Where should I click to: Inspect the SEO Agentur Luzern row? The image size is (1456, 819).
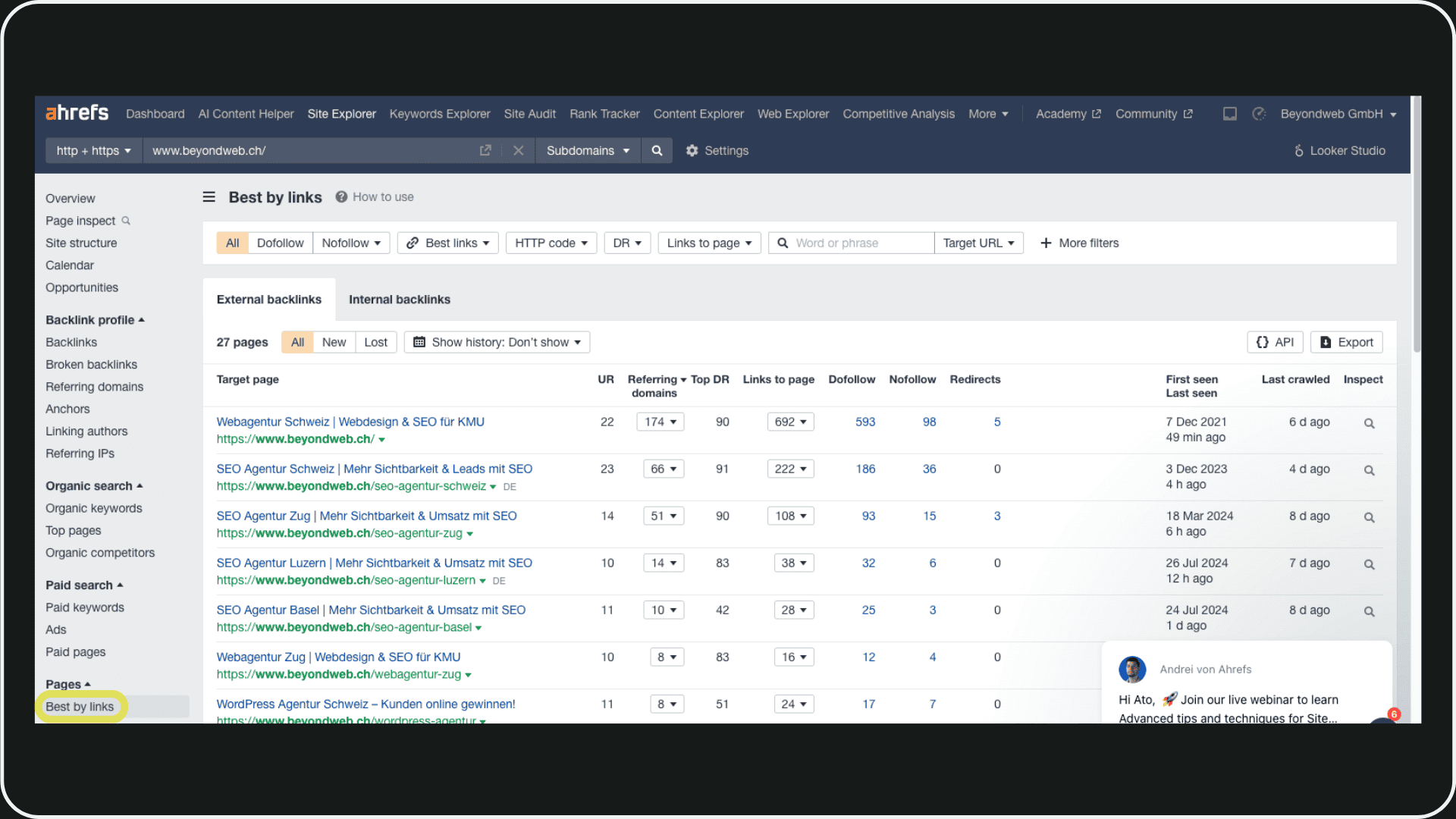tap(1369, 564)
